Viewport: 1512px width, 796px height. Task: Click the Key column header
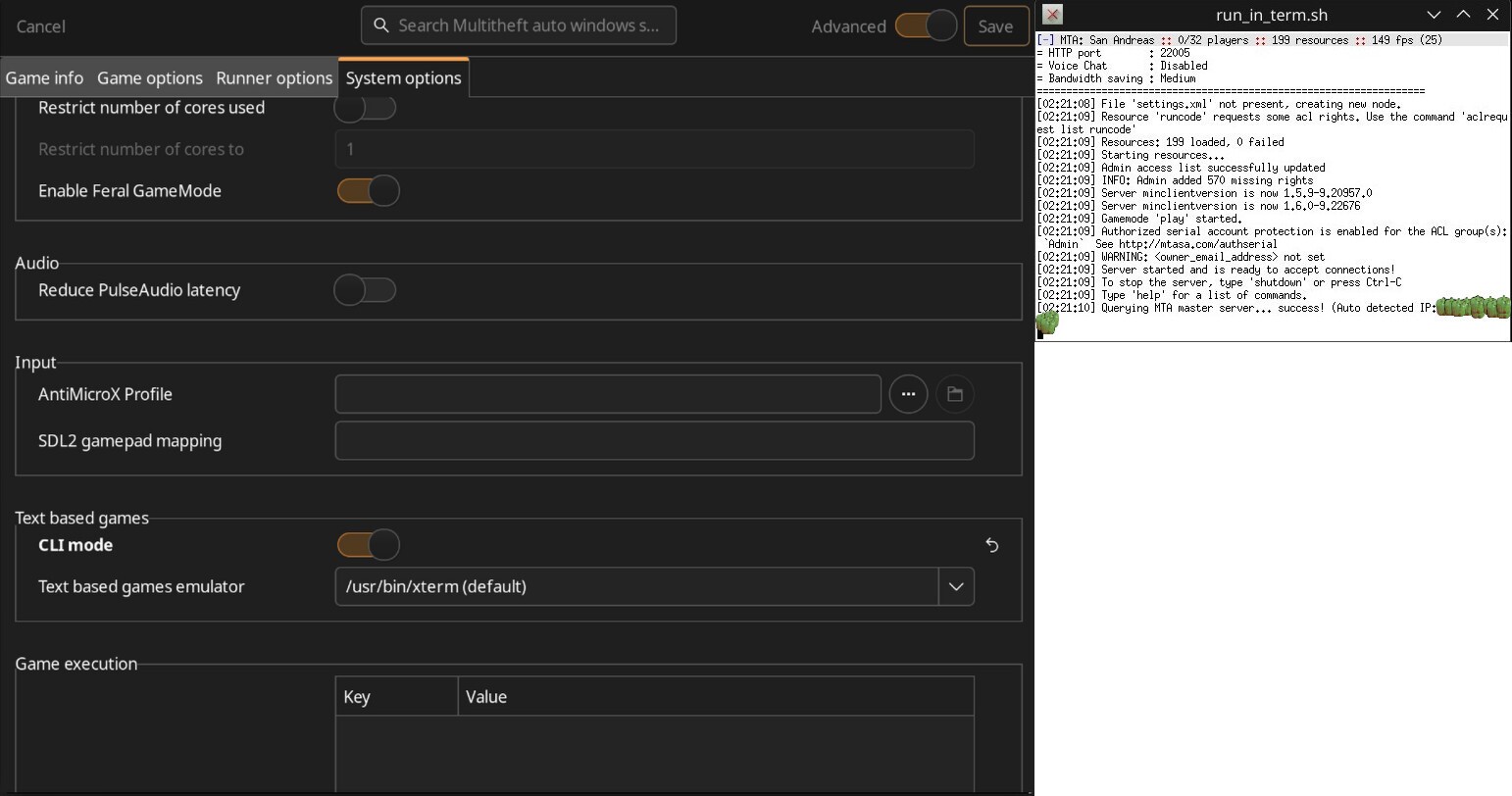396,697
